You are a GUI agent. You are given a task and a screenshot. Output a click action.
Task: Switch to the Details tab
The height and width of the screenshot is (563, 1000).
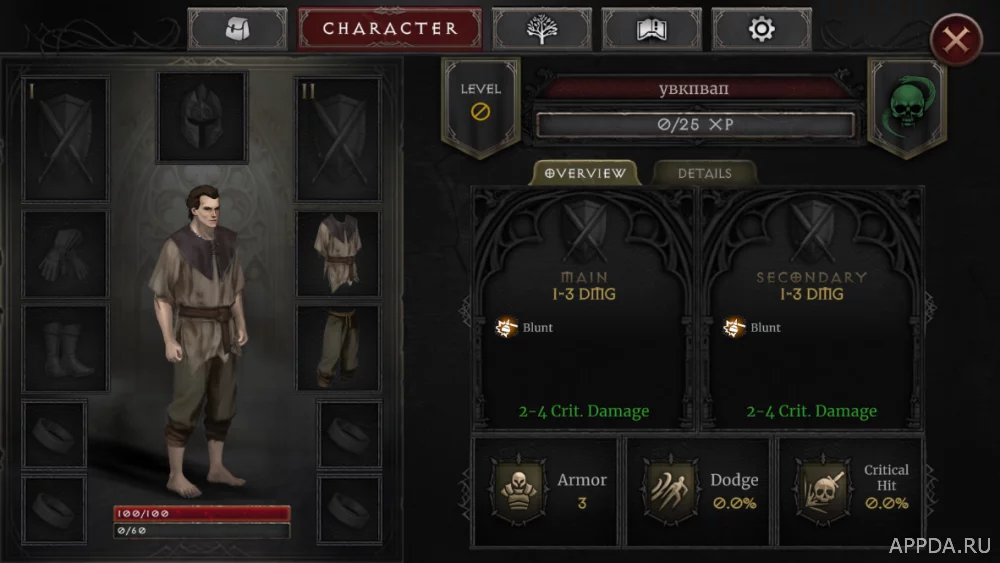click(705, 173)
